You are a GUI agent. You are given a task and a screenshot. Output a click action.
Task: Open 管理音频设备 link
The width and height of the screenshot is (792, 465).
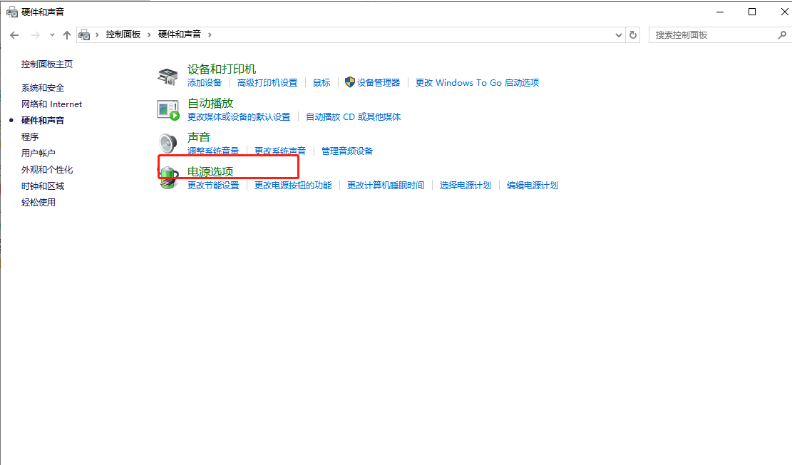(x=346, y=151)
